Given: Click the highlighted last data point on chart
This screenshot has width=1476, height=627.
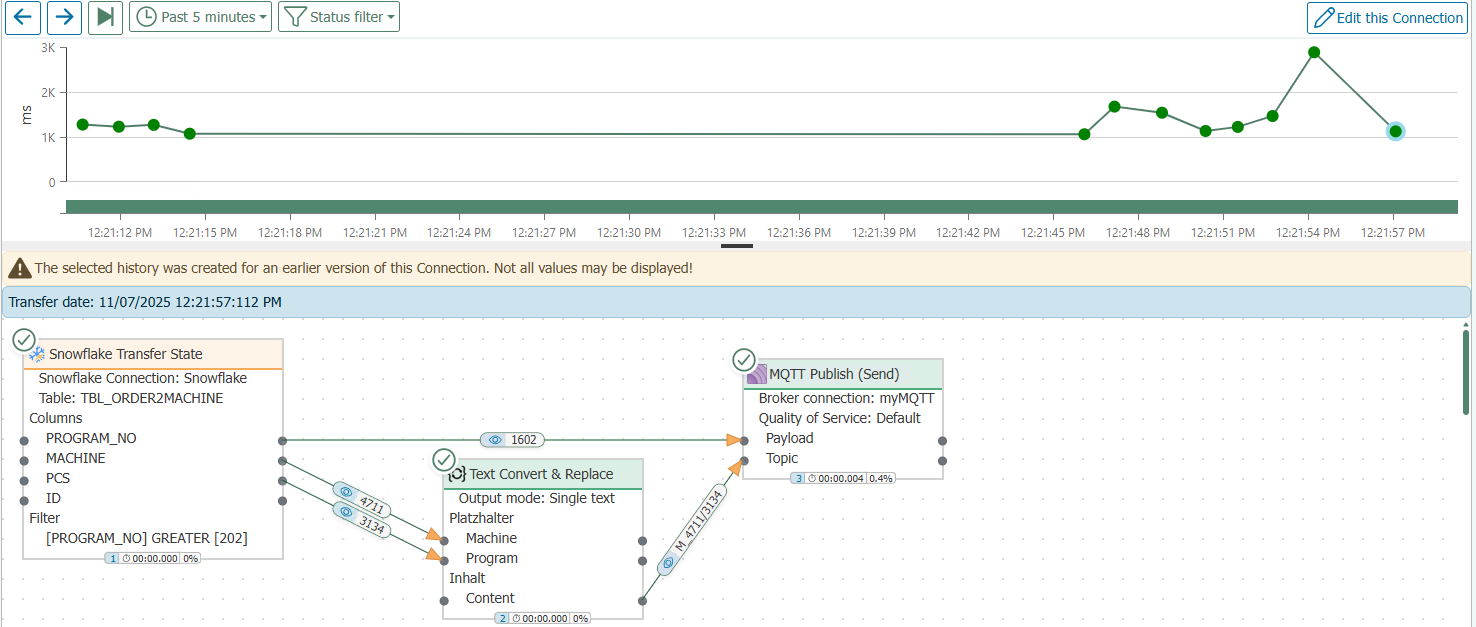Looking at the screenshot, I should click(1395, 131).
